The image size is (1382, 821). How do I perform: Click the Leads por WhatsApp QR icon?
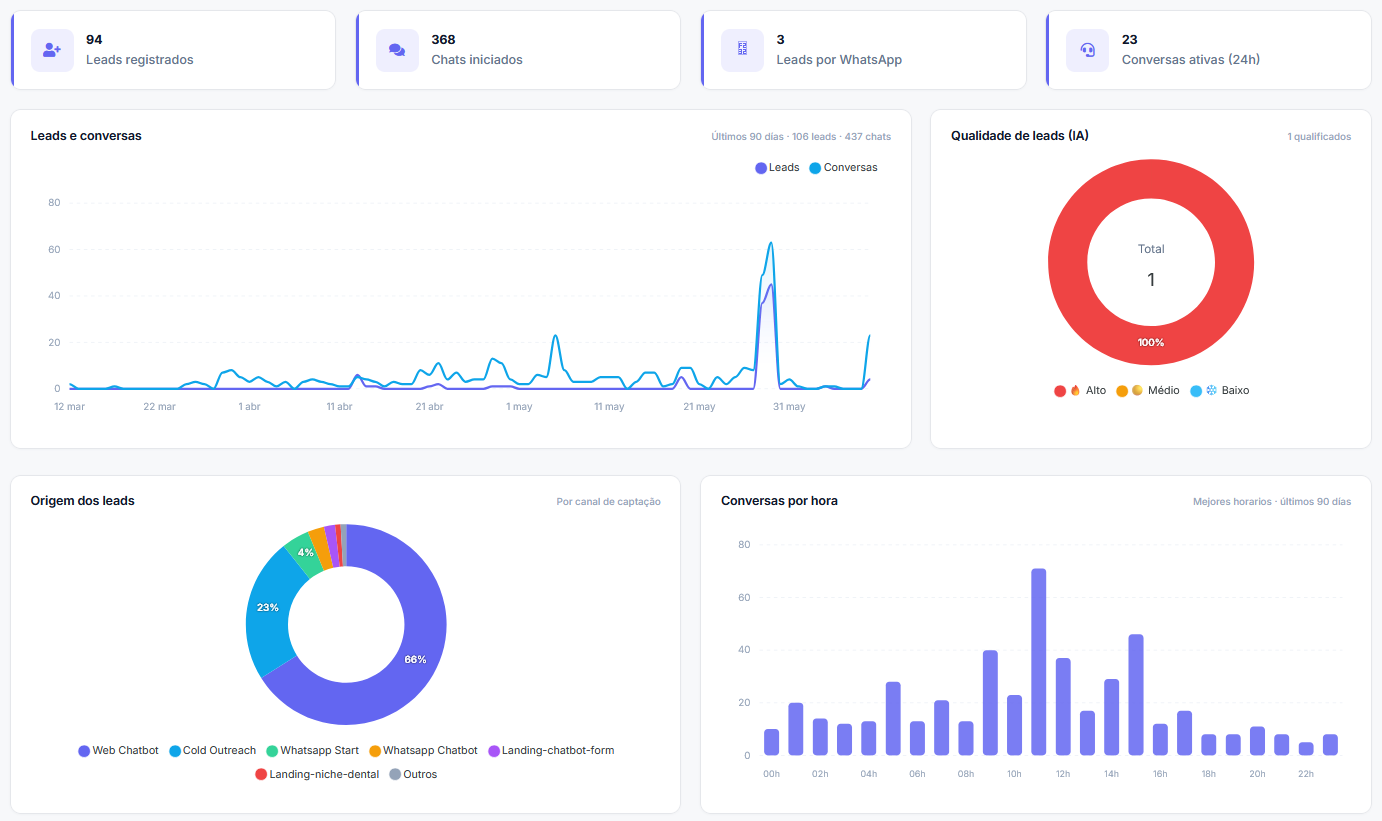(742, 50)
